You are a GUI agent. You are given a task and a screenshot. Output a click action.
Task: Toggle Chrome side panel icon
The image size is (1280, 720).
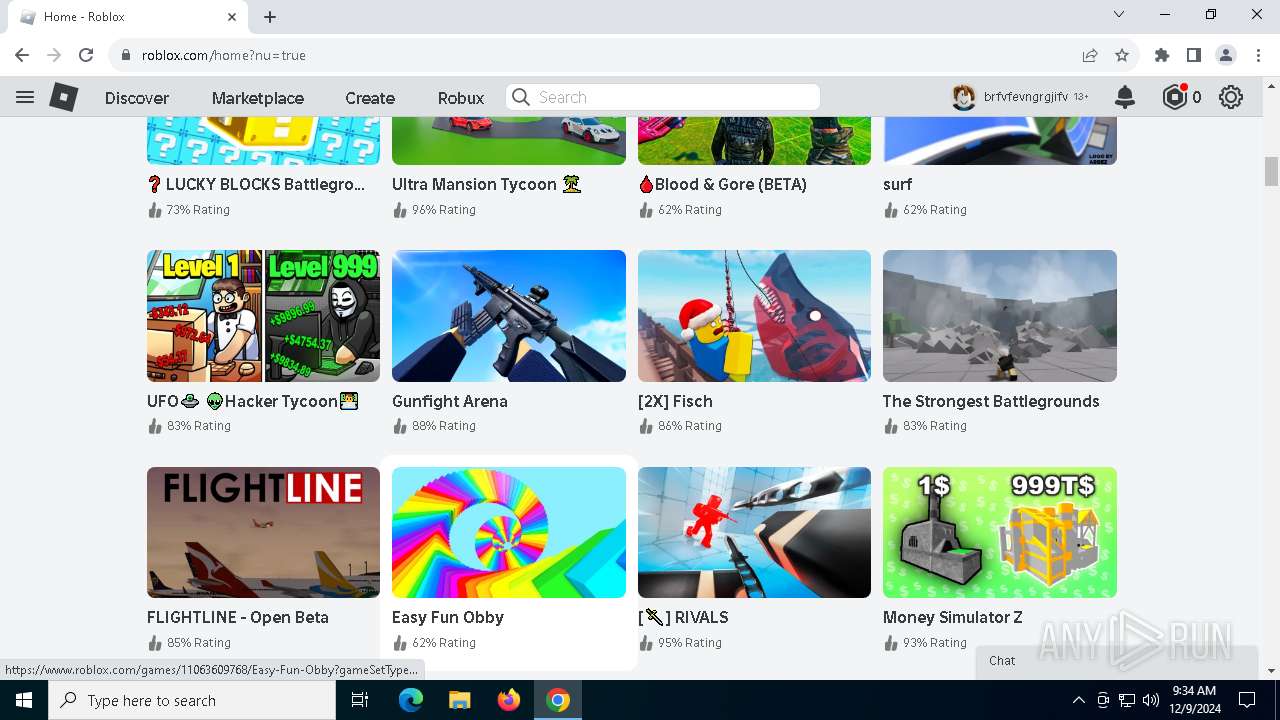[1194, 55]
